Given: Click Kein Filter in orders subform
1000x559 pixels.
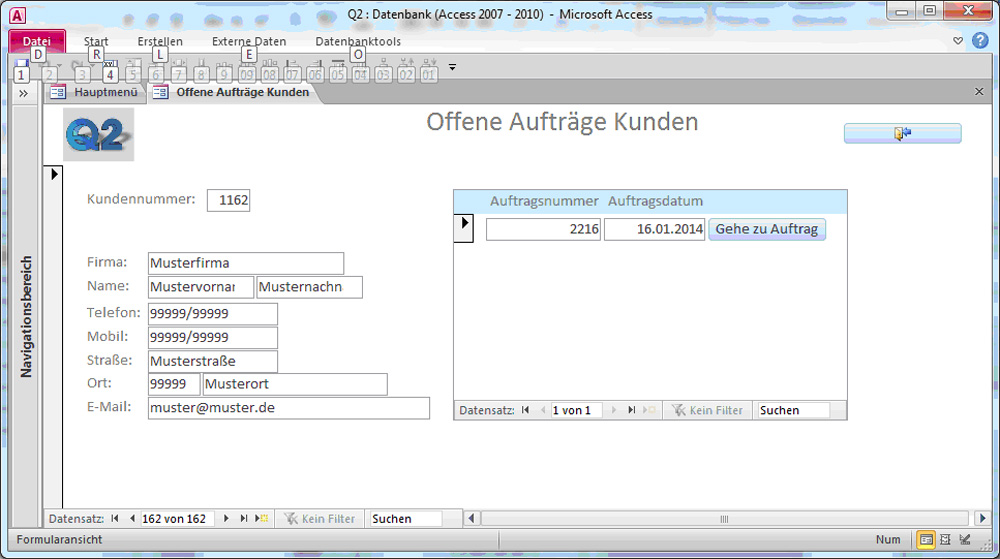Looking at the screenshot, I should [x=708, y=410].
